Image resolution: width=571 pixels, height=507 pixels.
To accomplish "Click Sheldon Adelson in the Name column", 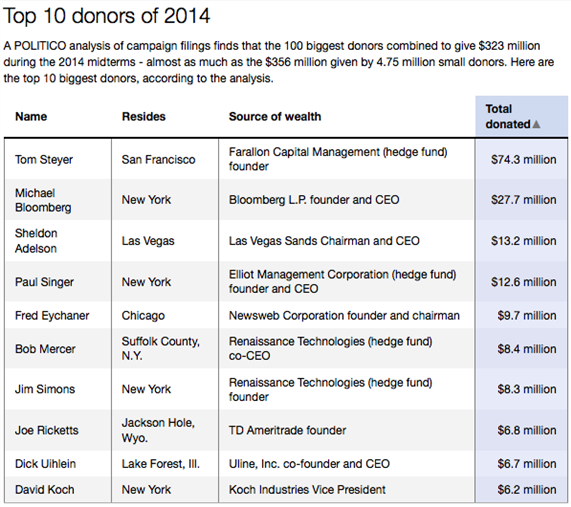I will pyautogui.click(x=36, y=241).
